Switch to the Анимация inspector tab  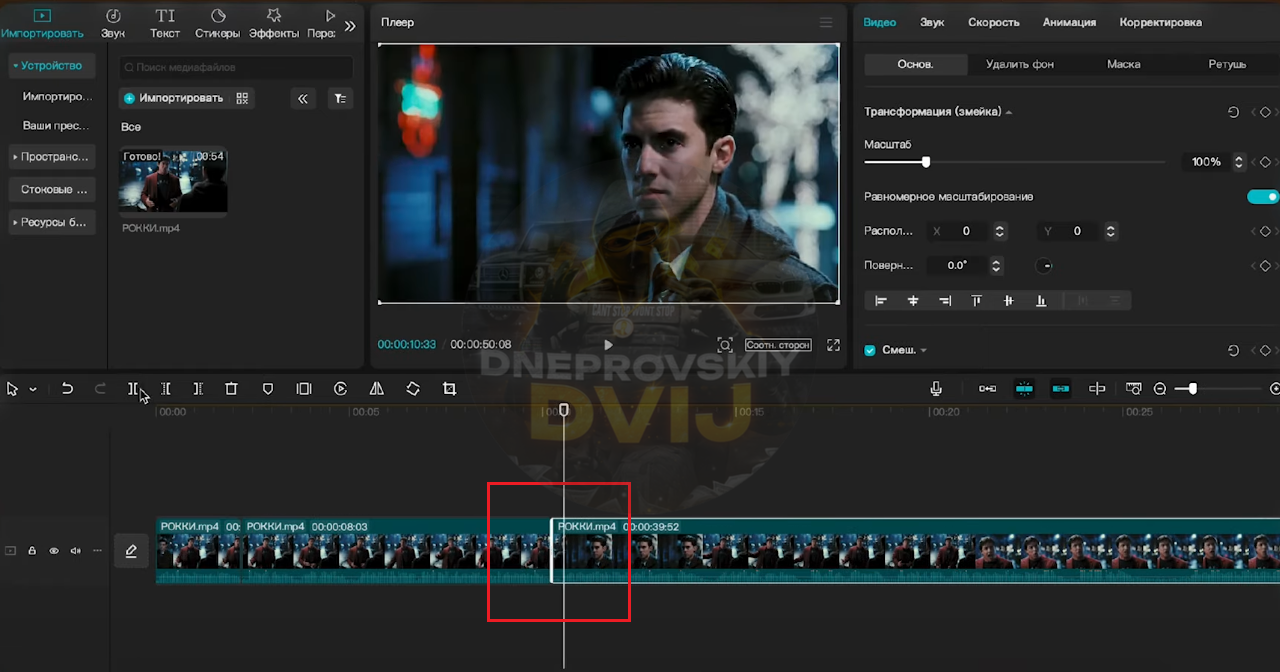click(x=1069, y=22)
